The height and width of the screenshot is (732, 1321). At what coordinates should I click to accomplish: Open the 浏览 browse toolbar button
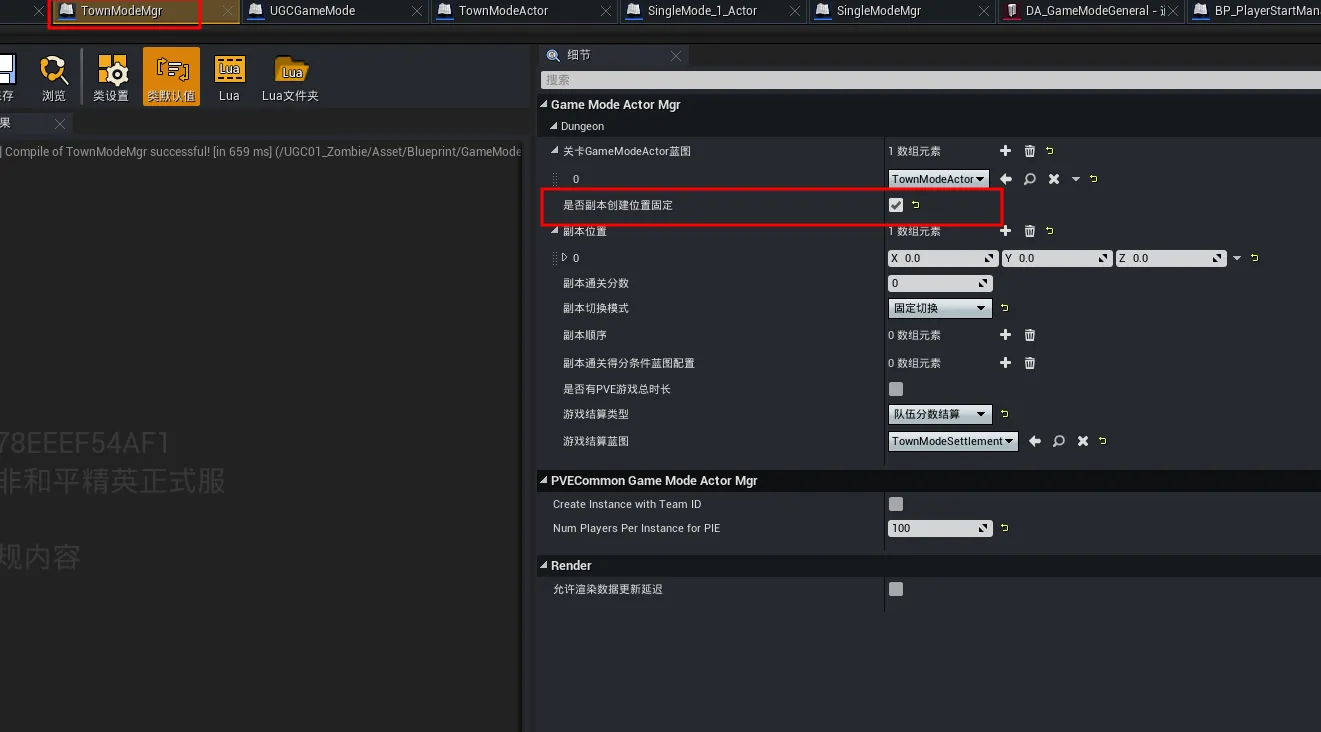[x=53, y=78]
